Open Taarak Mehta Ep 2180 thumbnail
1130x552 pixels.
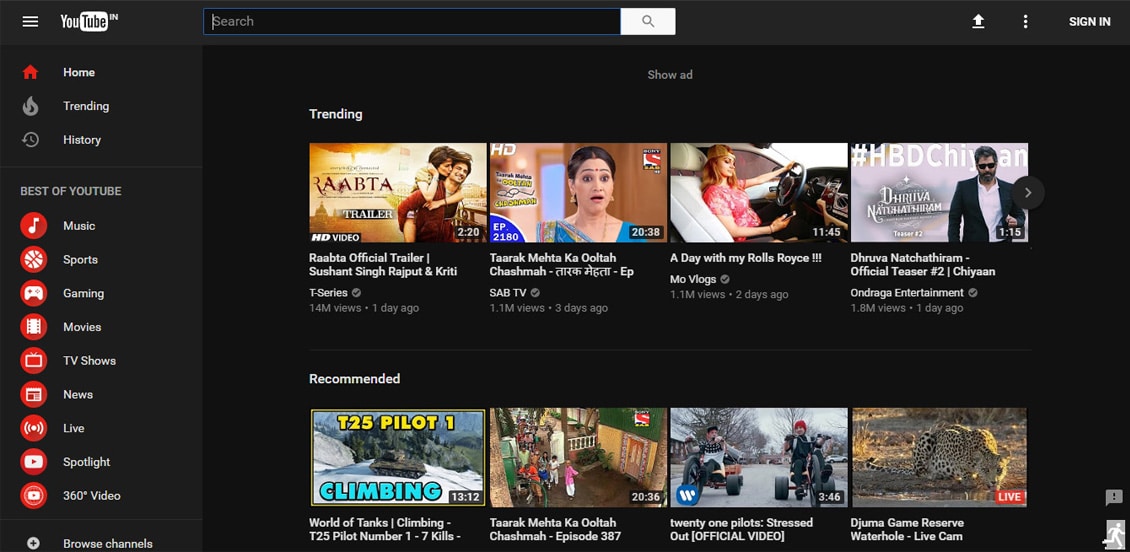click(578, 192)
